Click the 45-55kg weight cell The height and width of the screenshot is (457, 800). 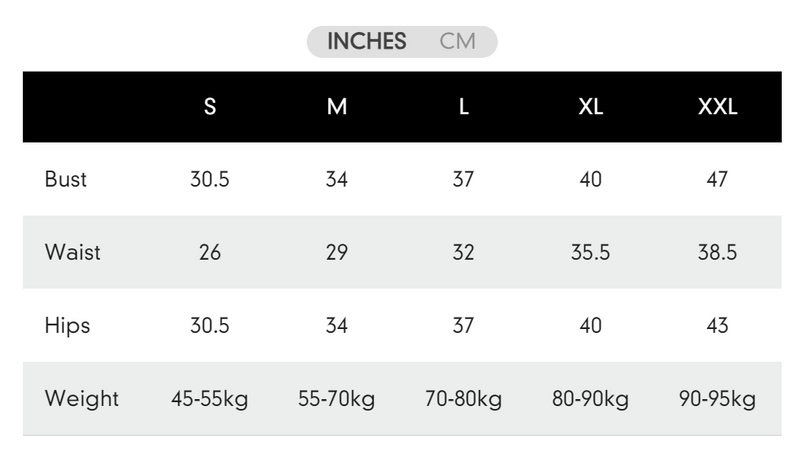(210, 399)
